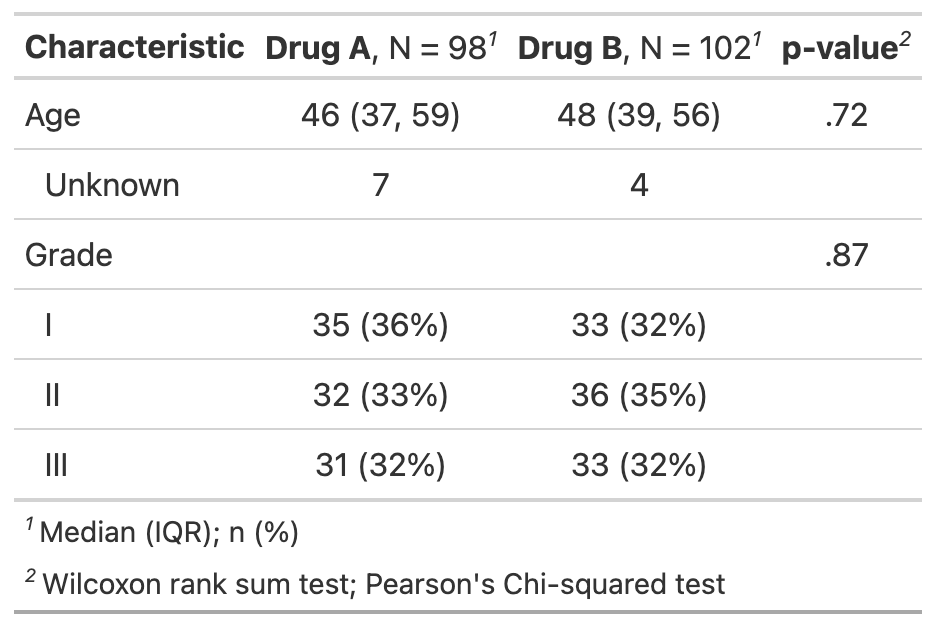Click the p-value column header

[x=846, y=48]
